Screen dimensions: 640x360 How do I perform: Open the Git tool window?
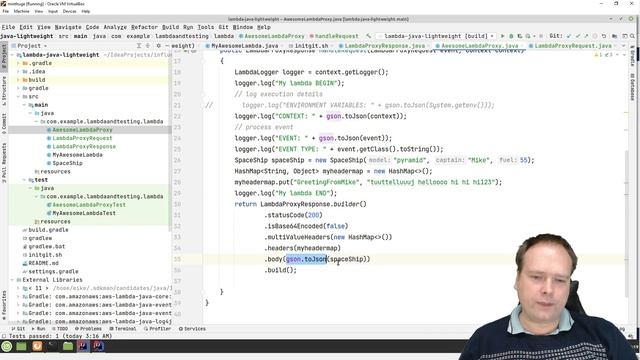pyautogui.click(x=18, y=329)
